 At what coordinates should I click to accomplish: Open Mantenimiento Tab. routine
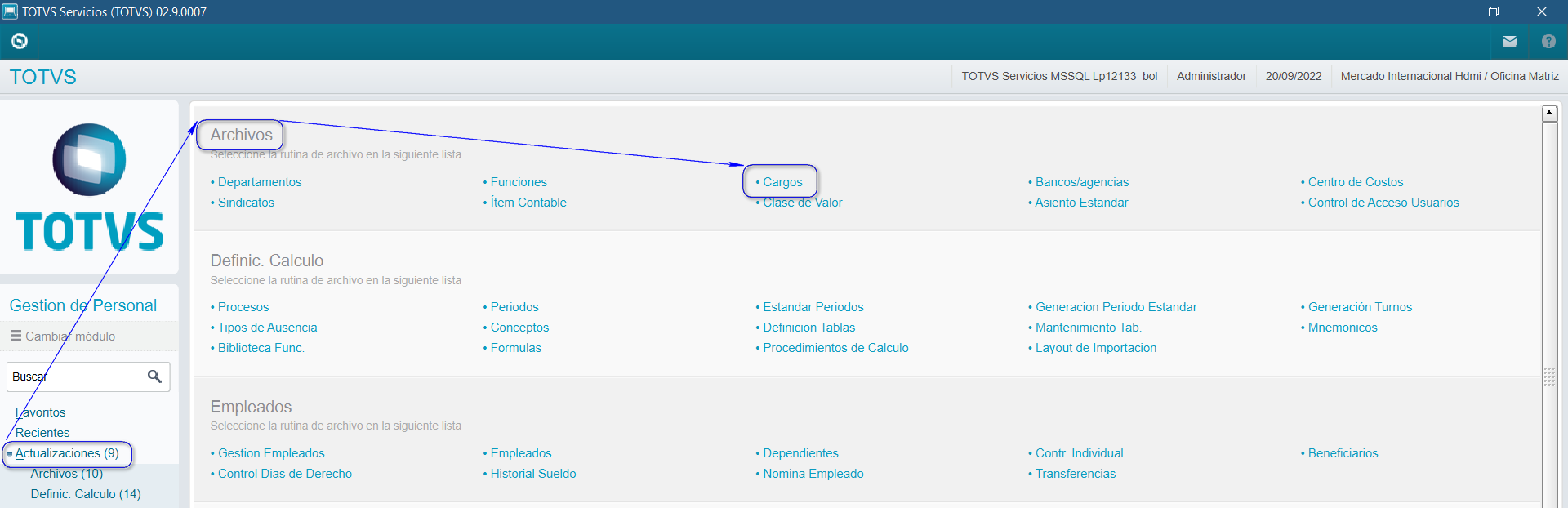(x=1088, y=328)
